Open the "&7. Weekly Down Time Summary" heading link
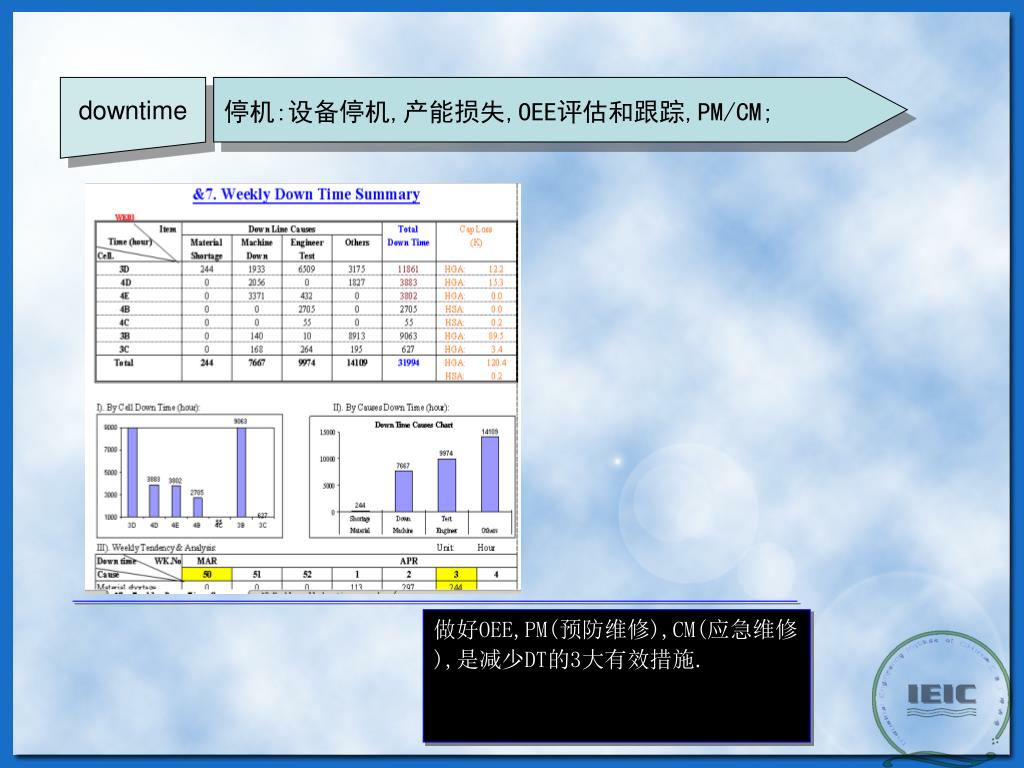The image size is (1024, 768). pos(306,195)
